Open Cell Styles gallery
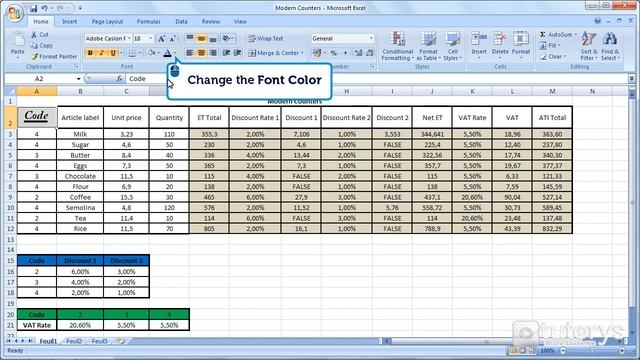 [x=452, y=46]
